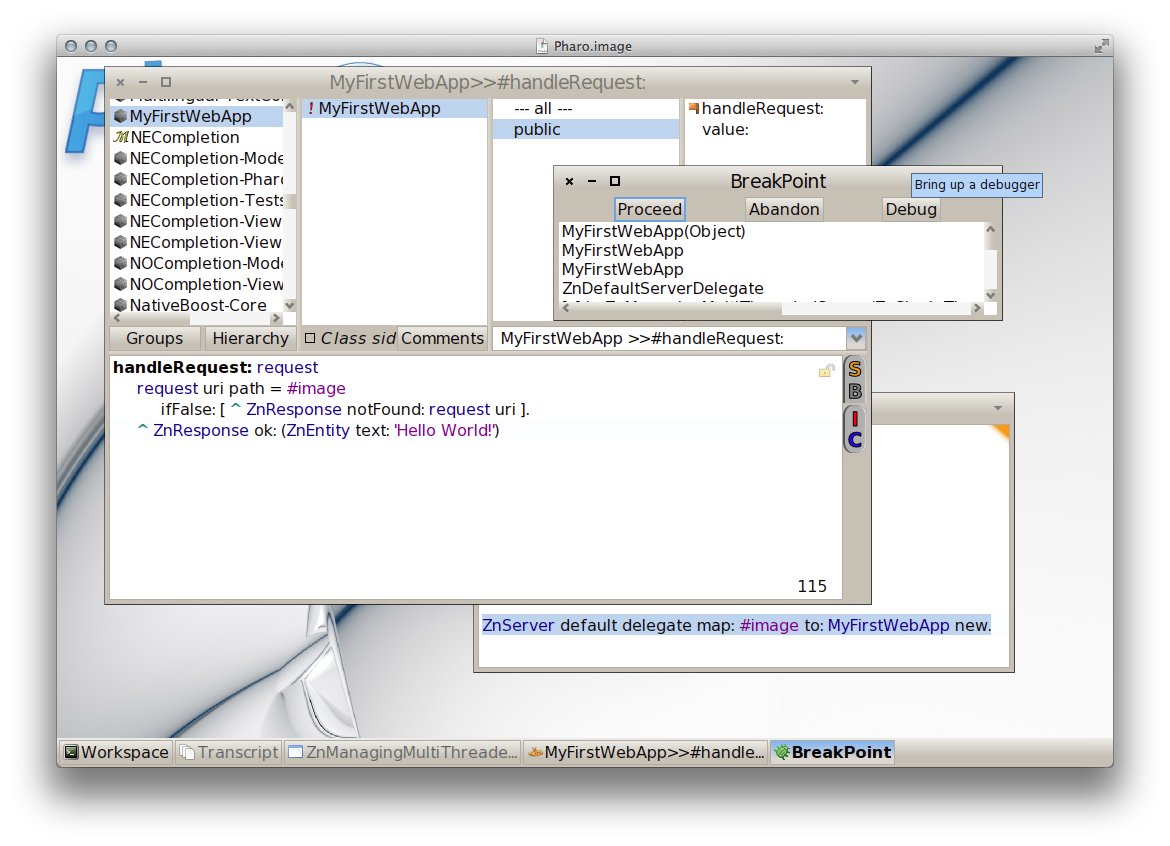
Task: Minimize the BreakPoint window
Action: [x=592, y=181]
